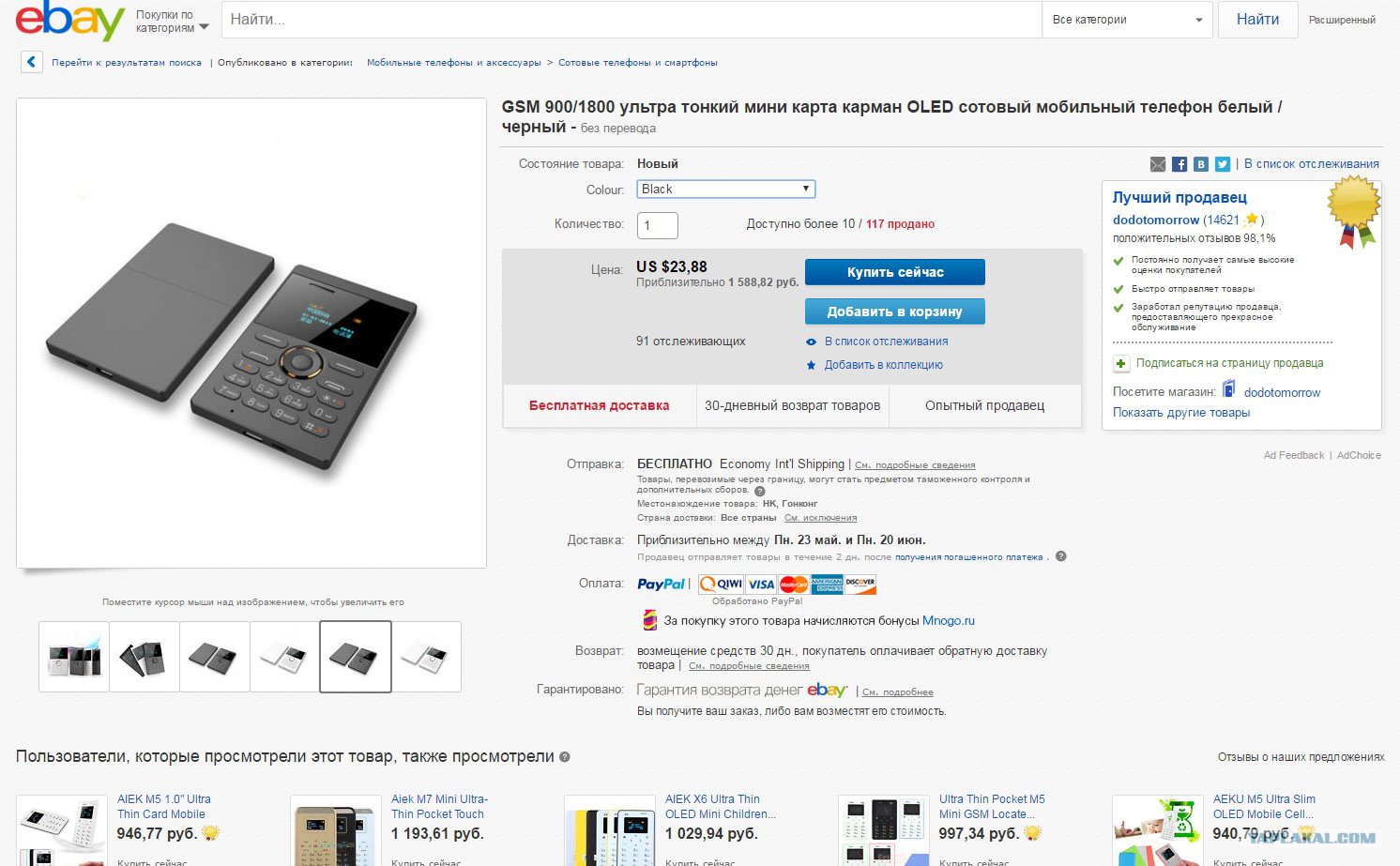The image size is (1400, 866).
Task: Click the 'Найти...' search field
Action: click(632, 20)
